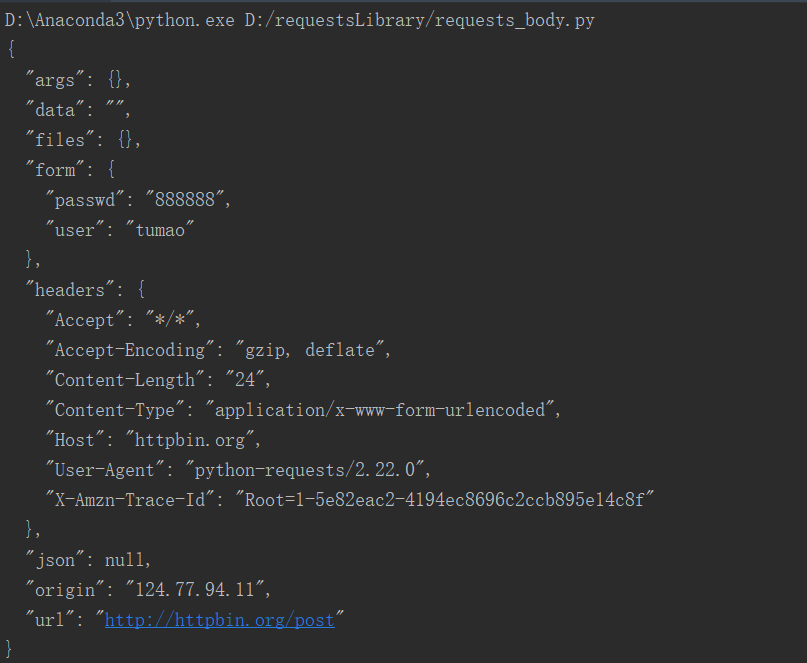This screenshot has height=663, width=807.
Task: Click the passwd value "888888"
Action: tap(185, 200)
